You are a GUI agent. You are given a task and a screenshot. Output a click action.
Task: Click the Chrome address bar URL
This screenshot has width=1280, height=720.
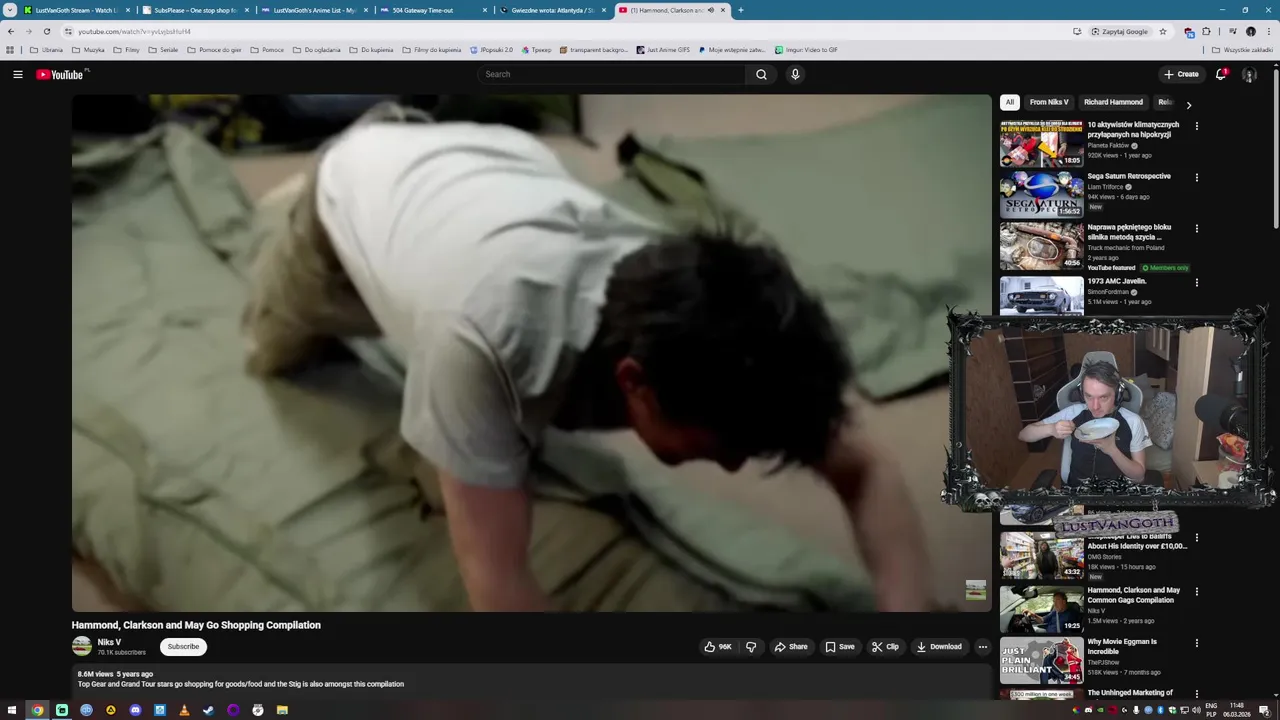134,31
